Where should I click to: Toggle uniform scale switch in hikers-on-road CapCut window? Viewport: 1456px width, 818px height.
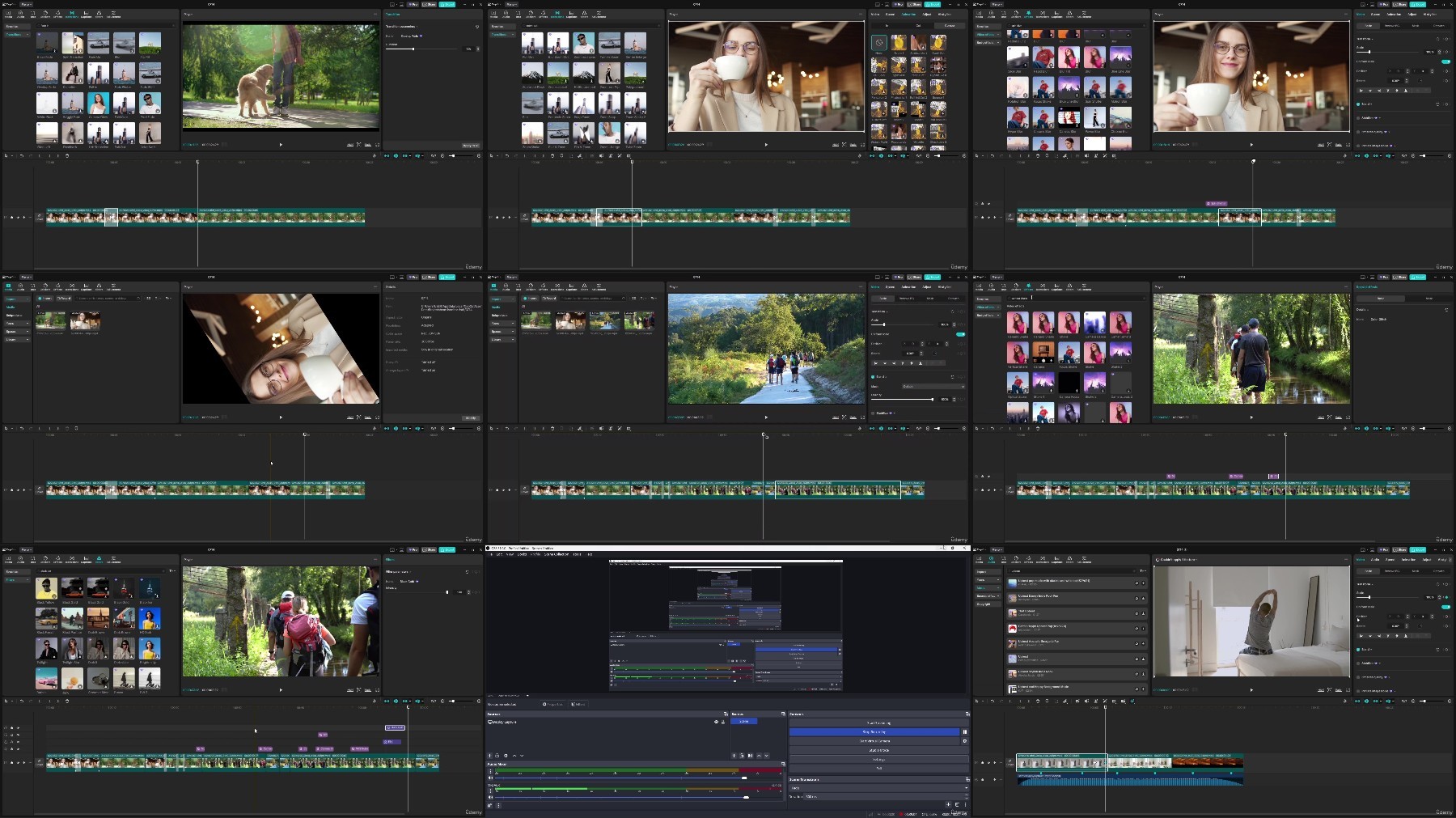[x=960, y=334]
